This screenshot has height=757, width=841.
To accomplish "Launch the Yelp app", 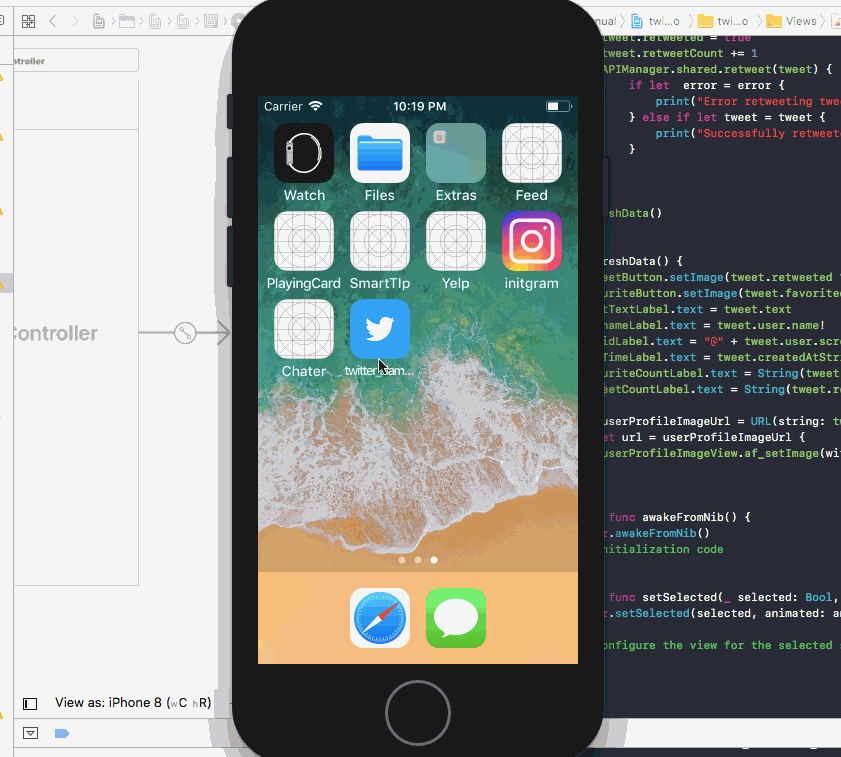I will coord(456,241).
